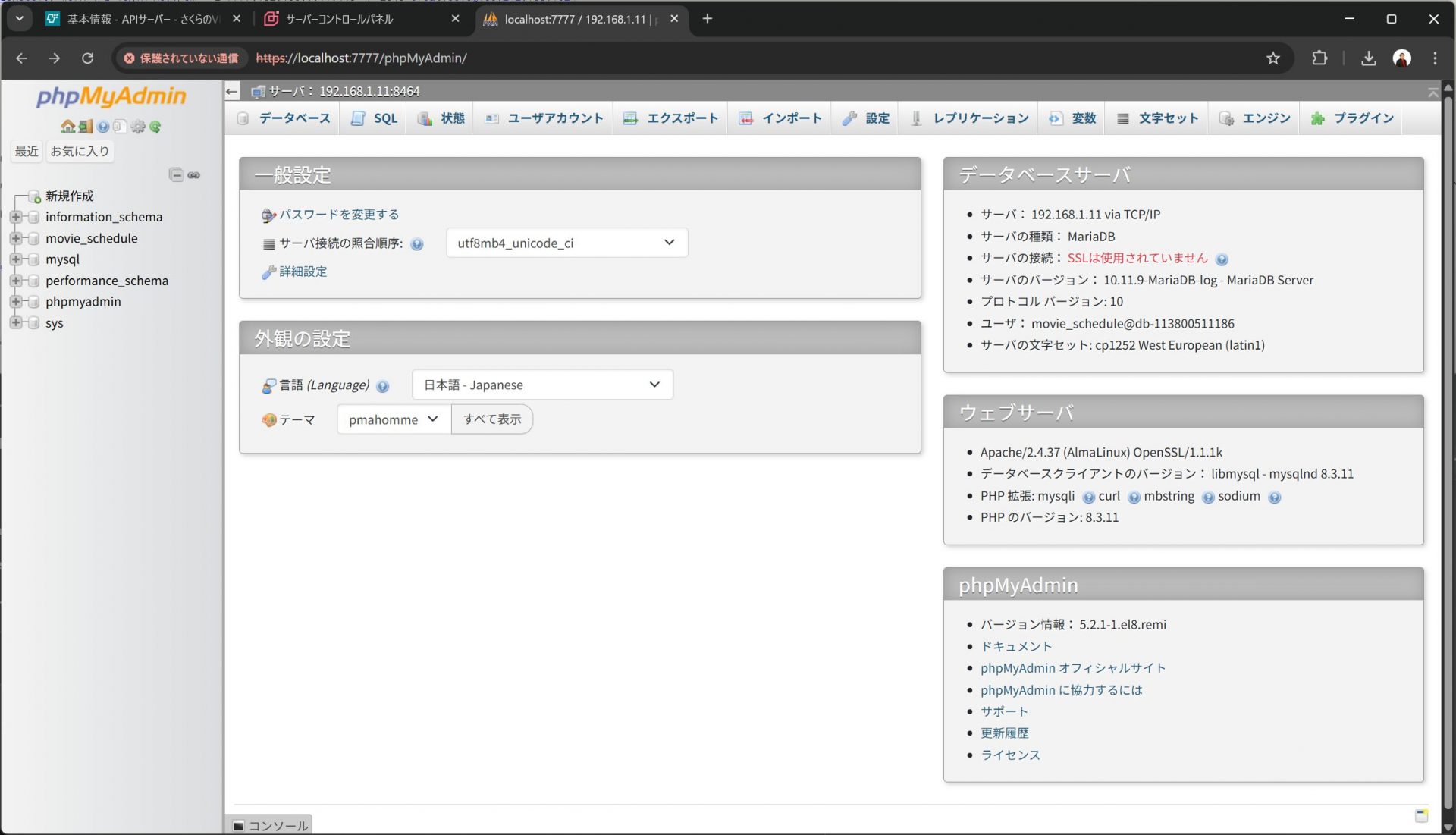Click the すべて表示 button
The width and height of the screenshot is (1456, 835).
point(492,419)
